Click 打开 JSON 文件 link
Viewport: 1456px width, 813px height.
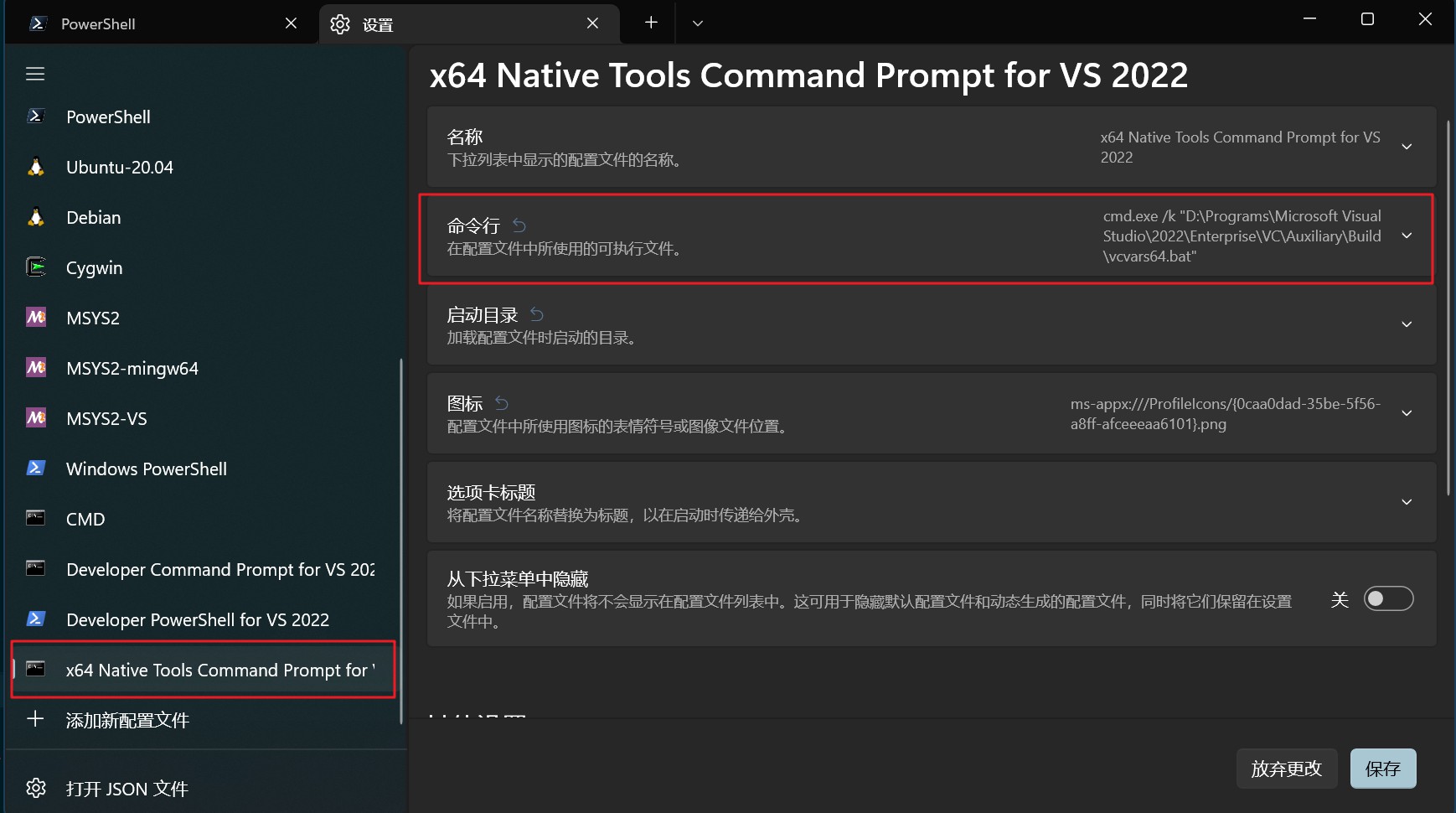pos(203,789)
